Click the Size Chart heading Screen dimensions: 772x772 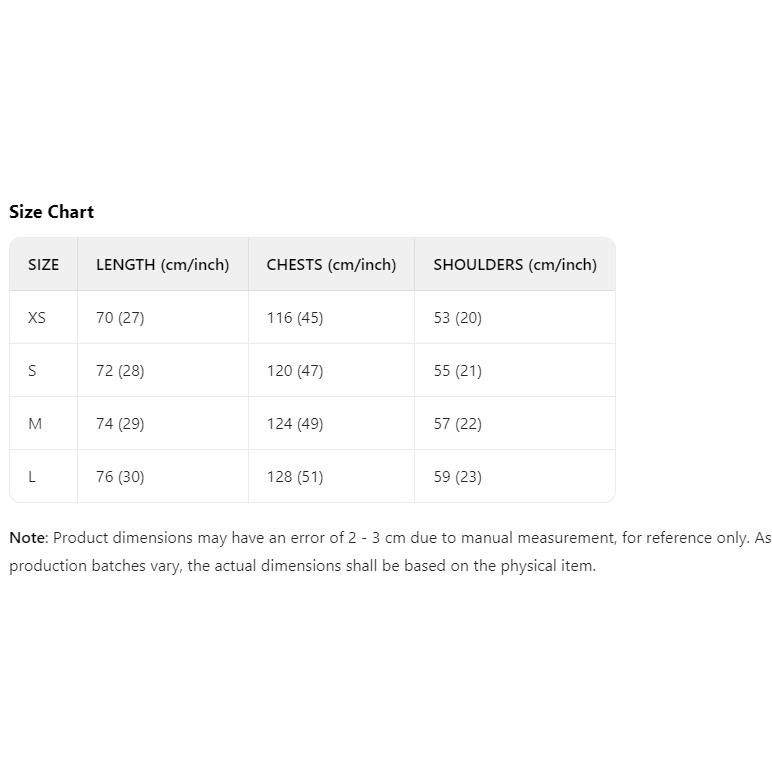51,212
